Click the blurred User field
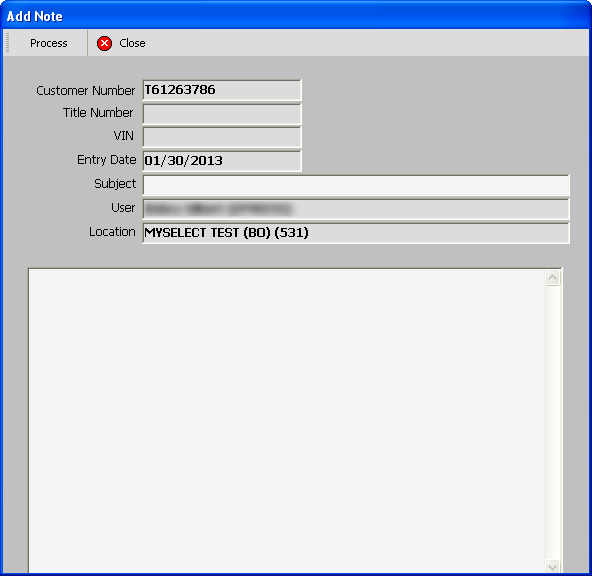This screenshot has height=576, width=592. [x=356, y=209]
